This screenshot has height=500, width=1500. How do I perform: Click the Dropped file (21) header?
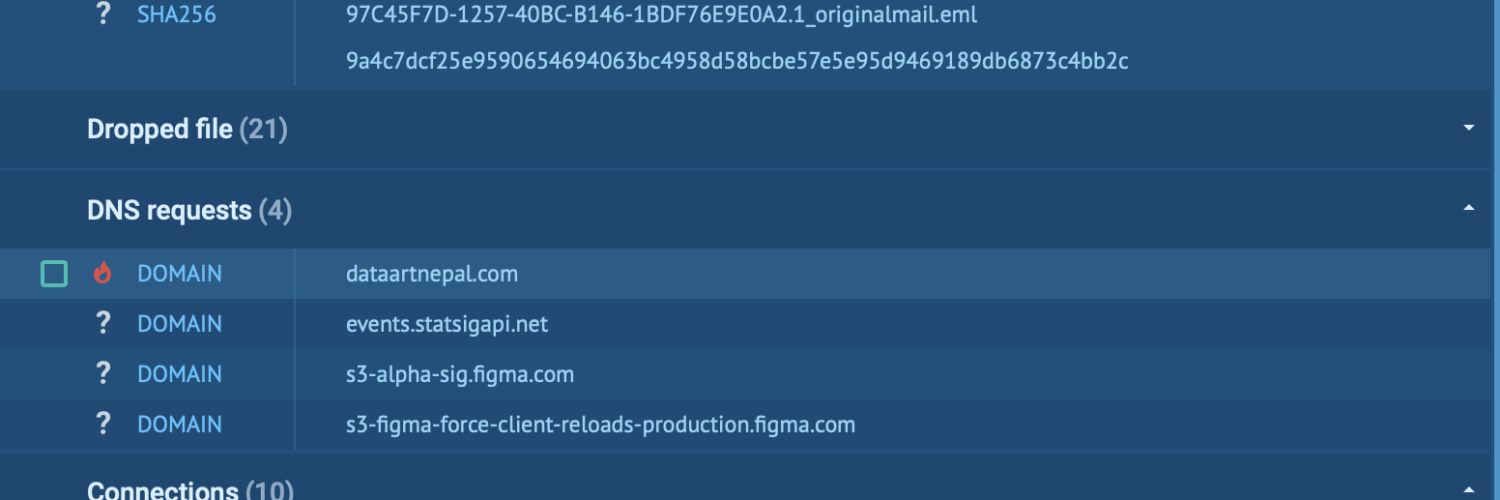pos(187,129)
